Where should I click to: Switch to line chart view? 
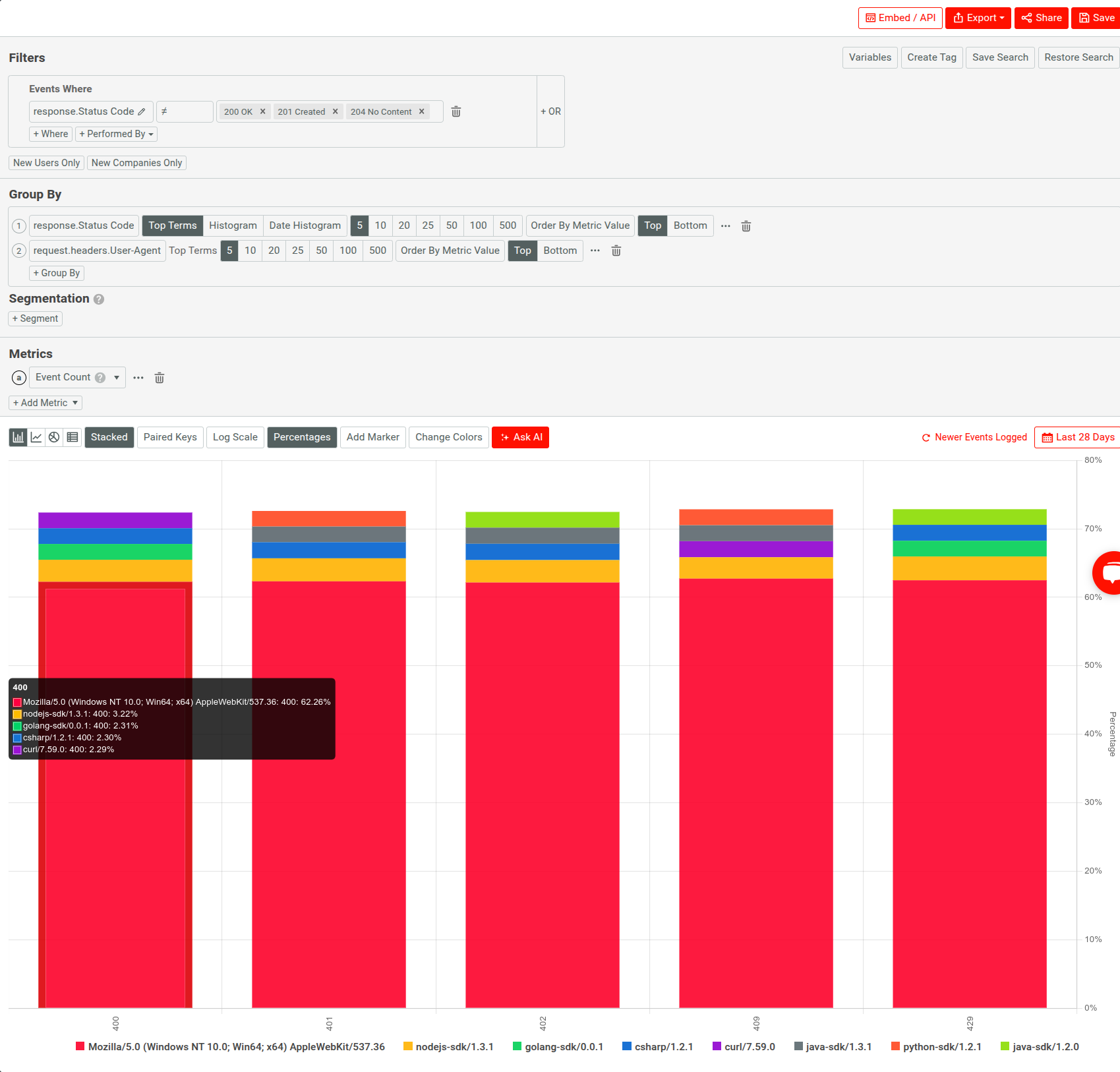coord(36,437)
